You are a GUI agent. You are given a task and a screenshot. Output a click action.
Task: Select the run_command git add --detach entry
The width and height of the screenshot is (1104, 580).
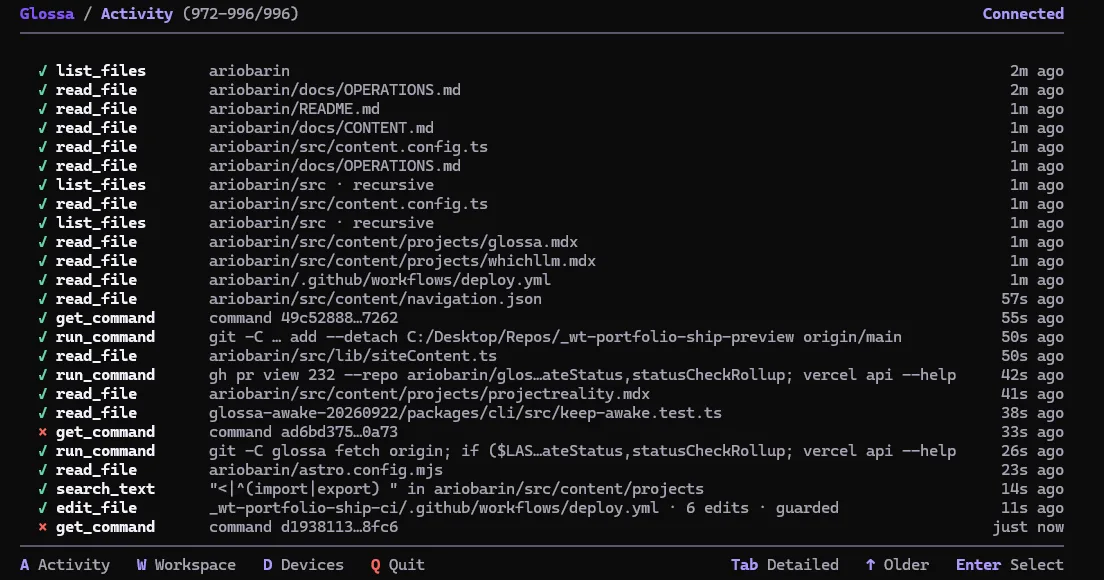pyautogui.click(x=551, y=337)
